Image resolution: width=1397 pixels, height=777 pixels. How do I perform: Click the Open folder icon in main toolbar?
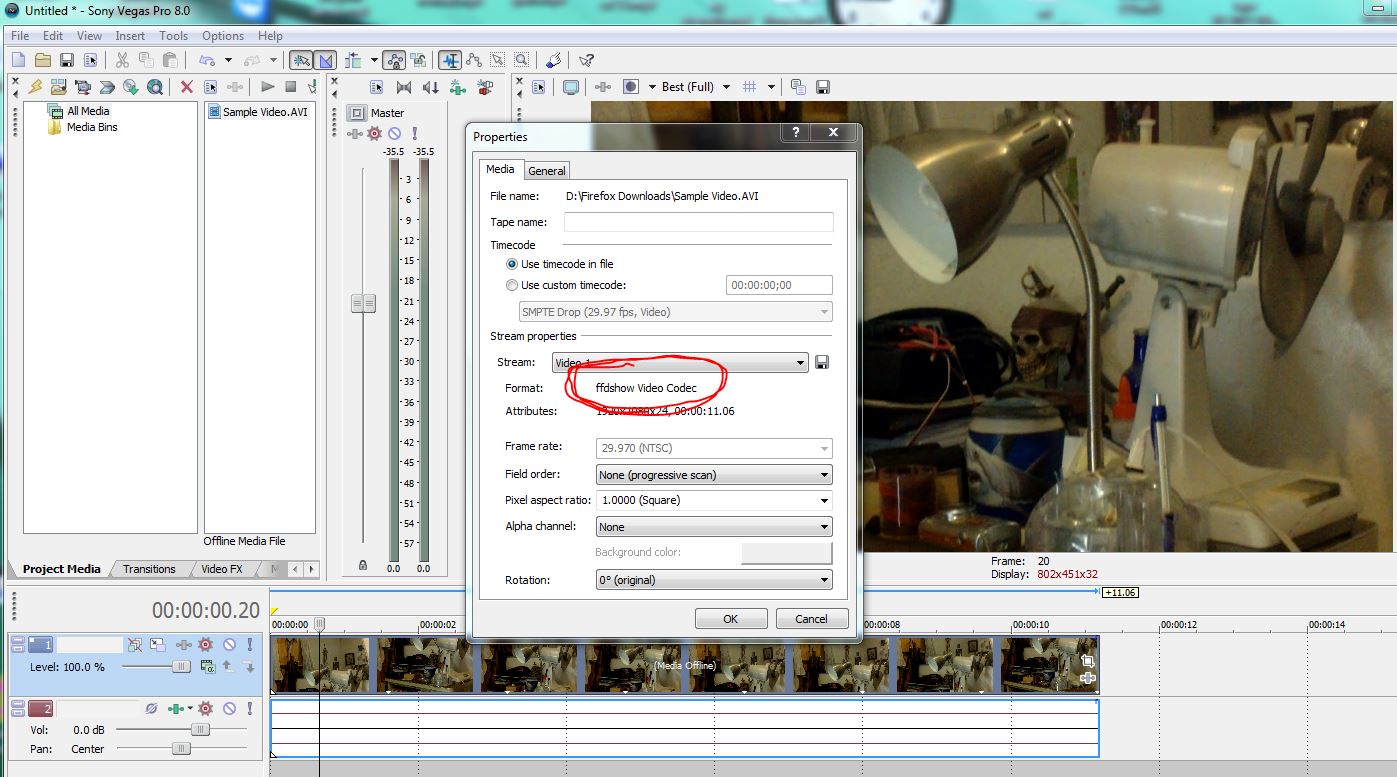tap(43, 60)
